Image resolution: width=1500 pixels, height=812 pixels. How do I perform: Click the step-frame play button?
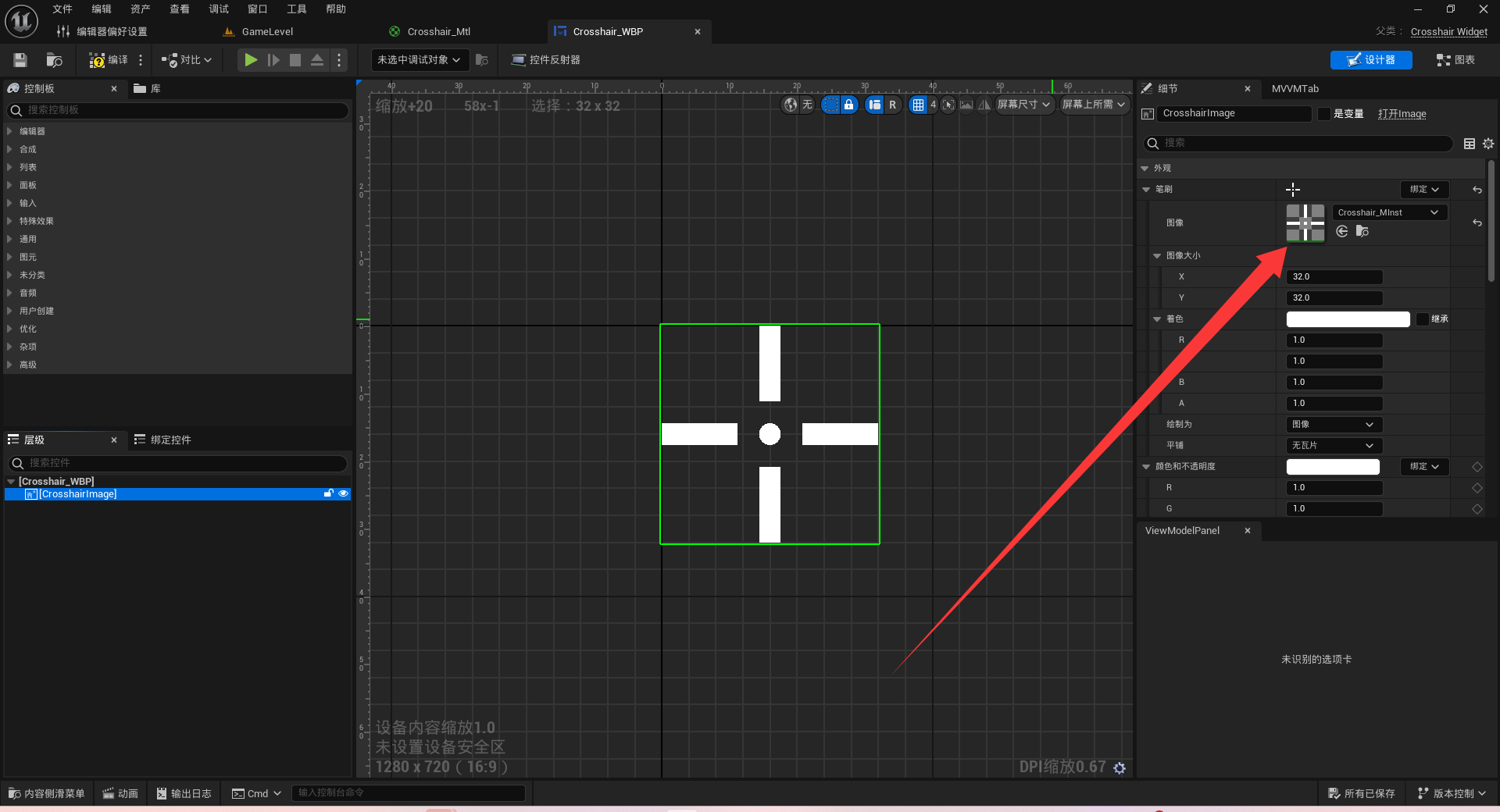pyautogui.click(x=273, y=60)
